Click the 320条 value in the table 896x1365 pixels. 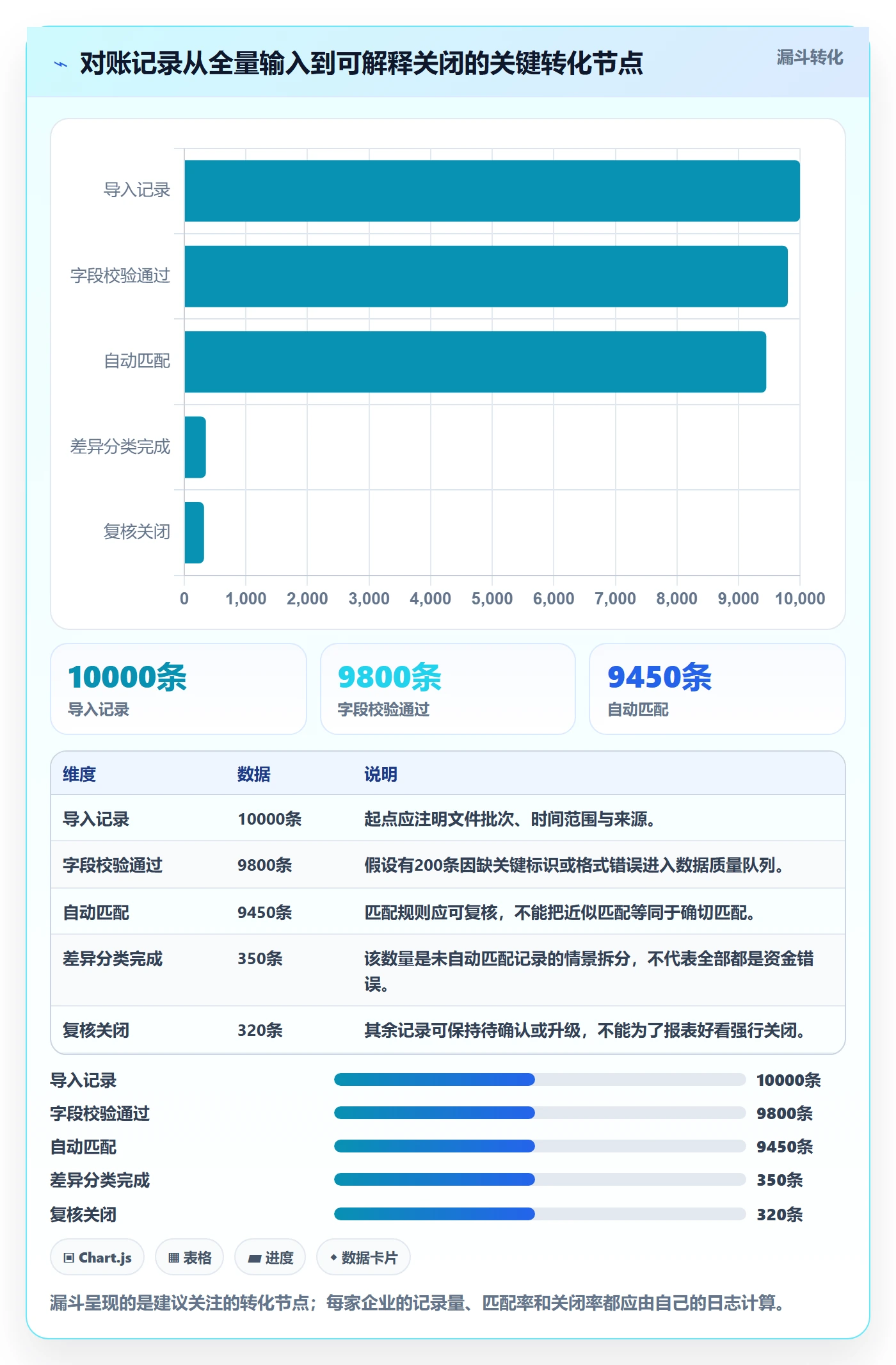[260, 1030]
